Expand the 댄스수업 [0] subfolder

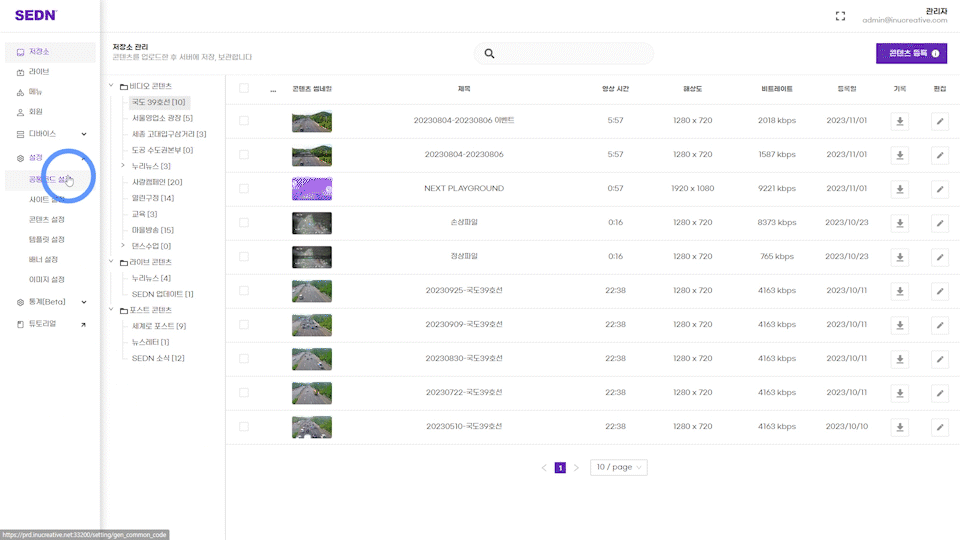click(123, 246)
